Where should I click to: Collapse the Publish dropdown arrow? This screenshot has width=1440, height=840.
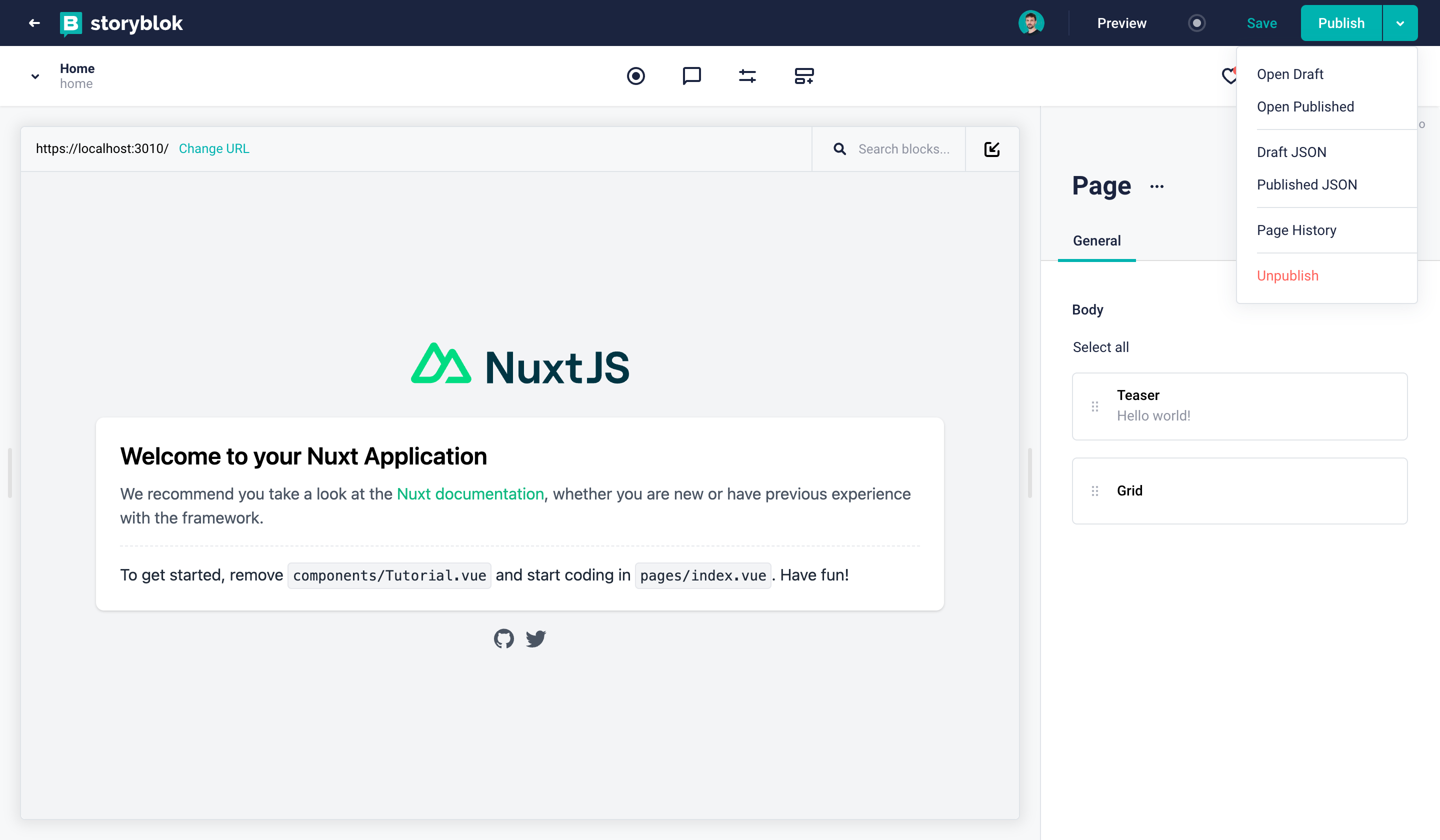(1400, 23)
